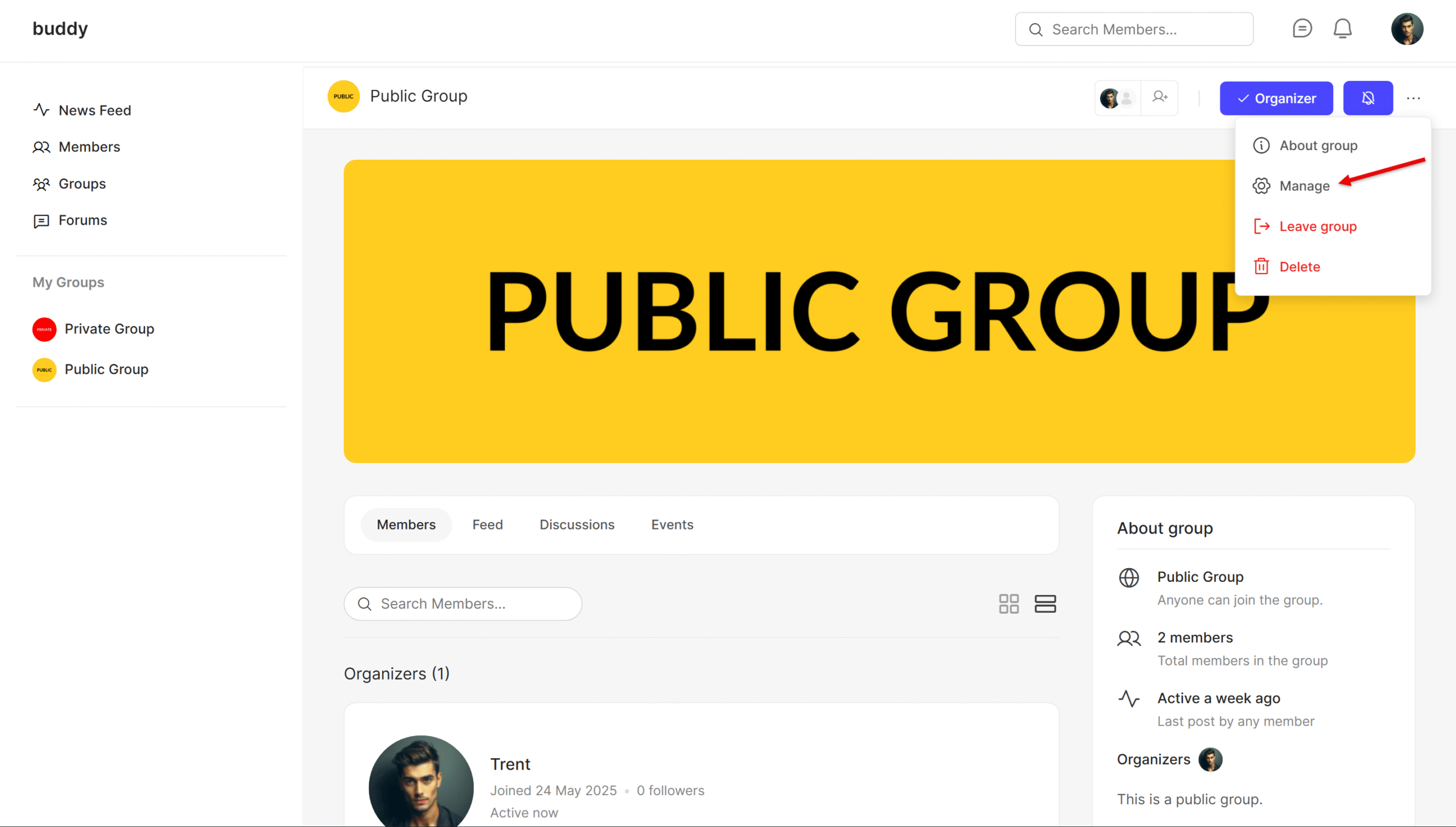Click the About group sidebar heading
Screen dimensions: 1456x827
coord(1165,528)
